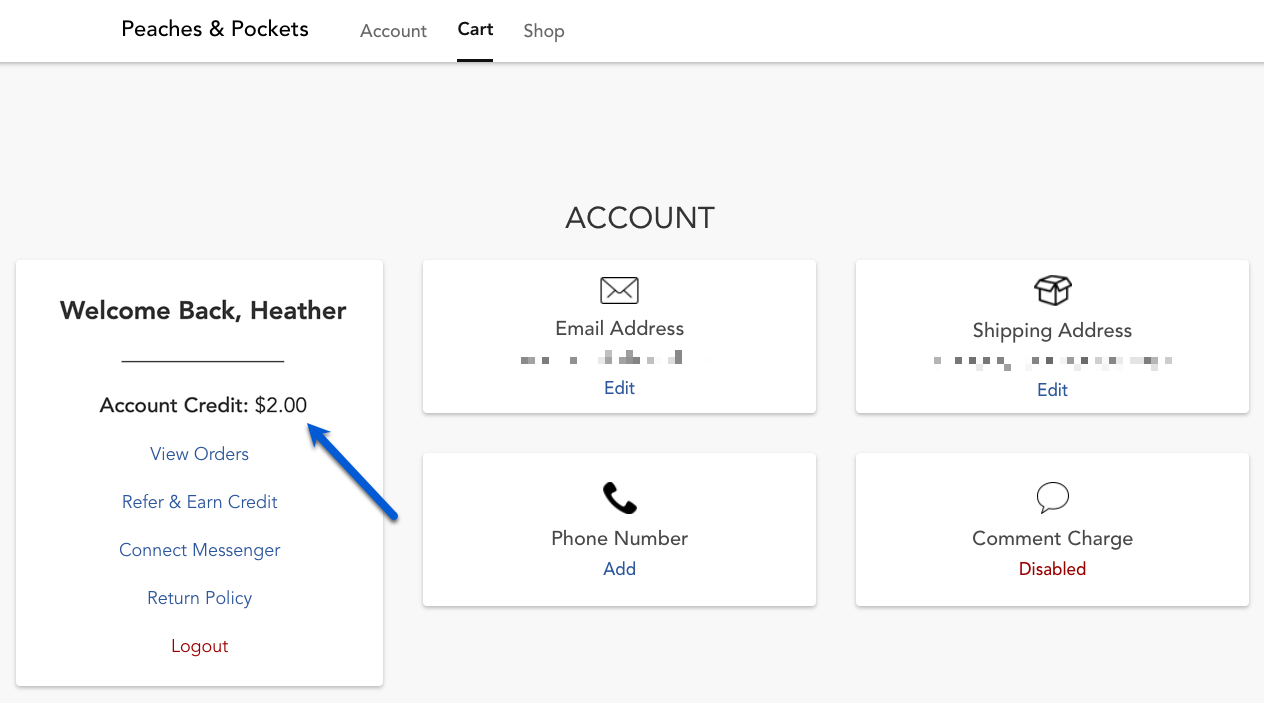The width and height of the screenshot is (1264, 703).
Task: Click the Peaches & Pockets site title
Action: [x=215, y=29]
